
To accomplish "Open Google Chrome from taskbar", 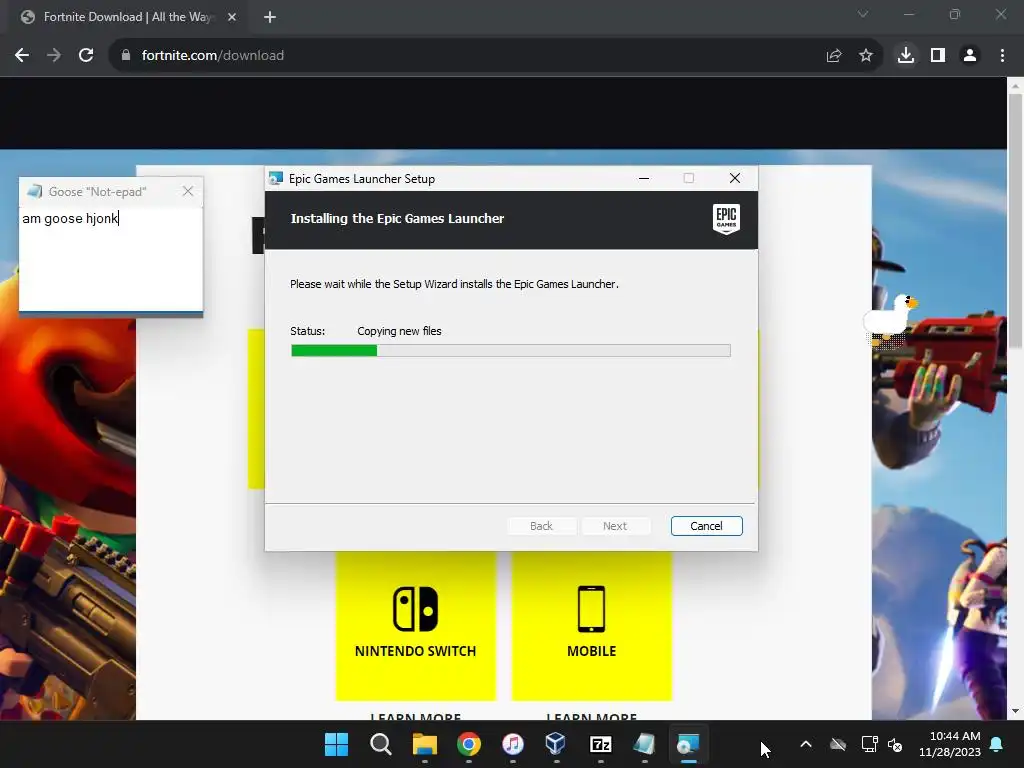I will point(468,744).
